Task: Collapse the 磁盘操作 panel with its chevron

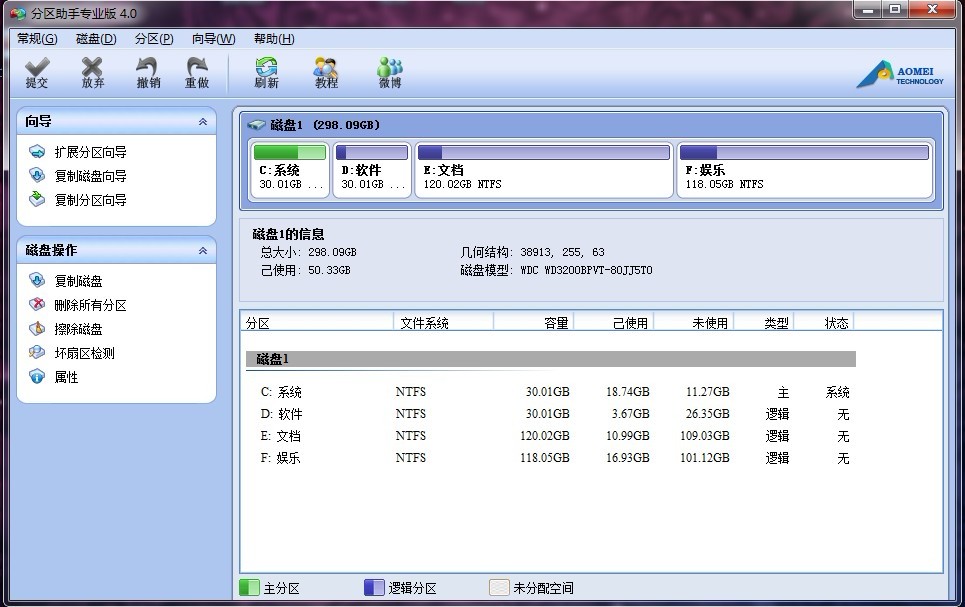Action: click(203, 251)
